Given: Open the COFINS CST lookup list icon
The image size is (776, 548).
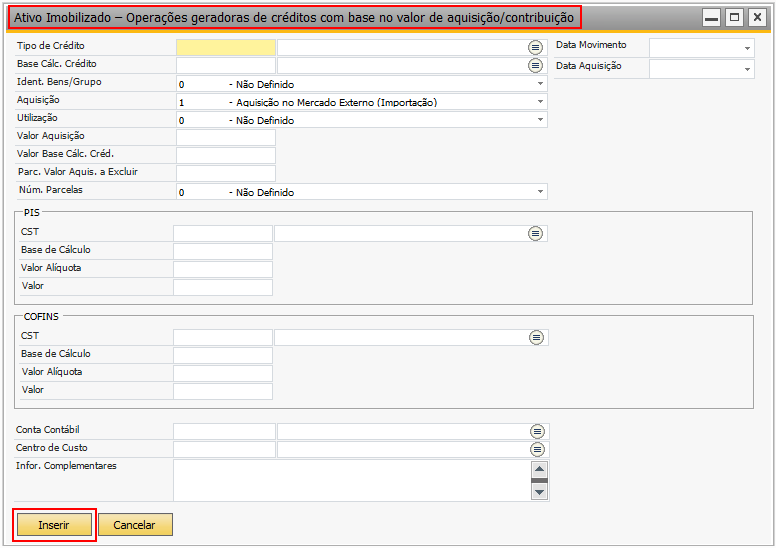Looking at the screenshot, I should [x=536, y=338].
